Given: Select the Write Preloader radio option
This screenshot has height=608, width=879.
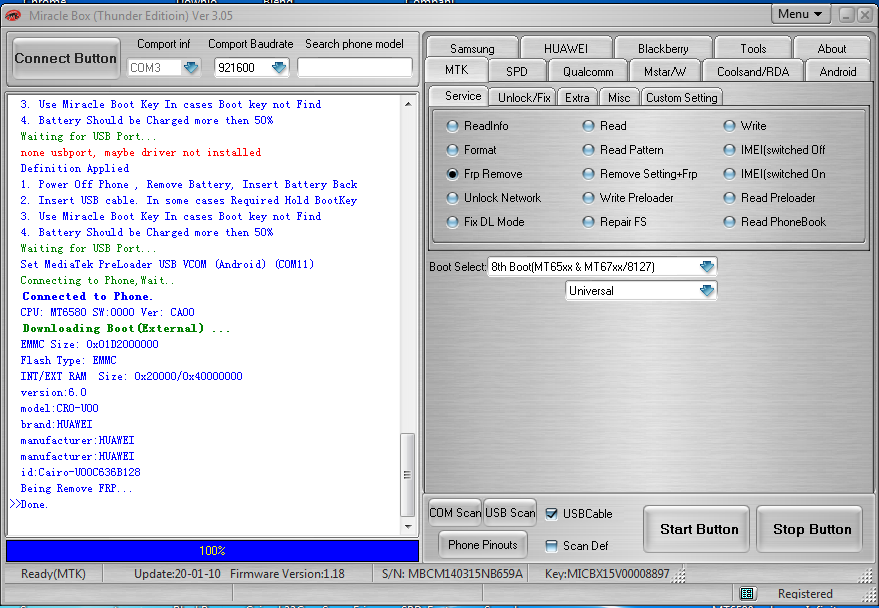Looking at the screenshot, I should coord(588,198).
